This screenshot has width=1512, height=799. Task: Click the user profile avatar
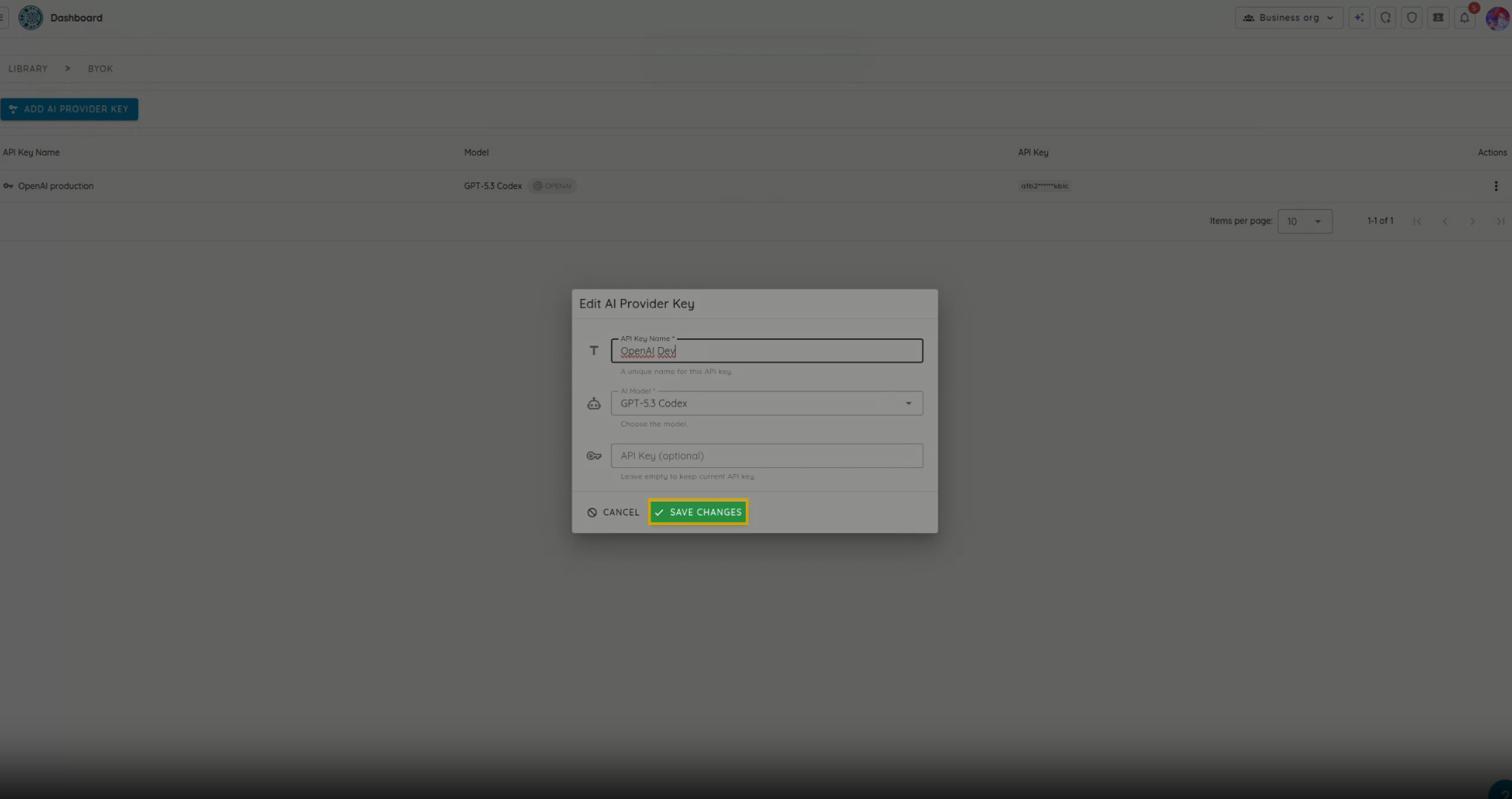click(x=1497, y=18)
